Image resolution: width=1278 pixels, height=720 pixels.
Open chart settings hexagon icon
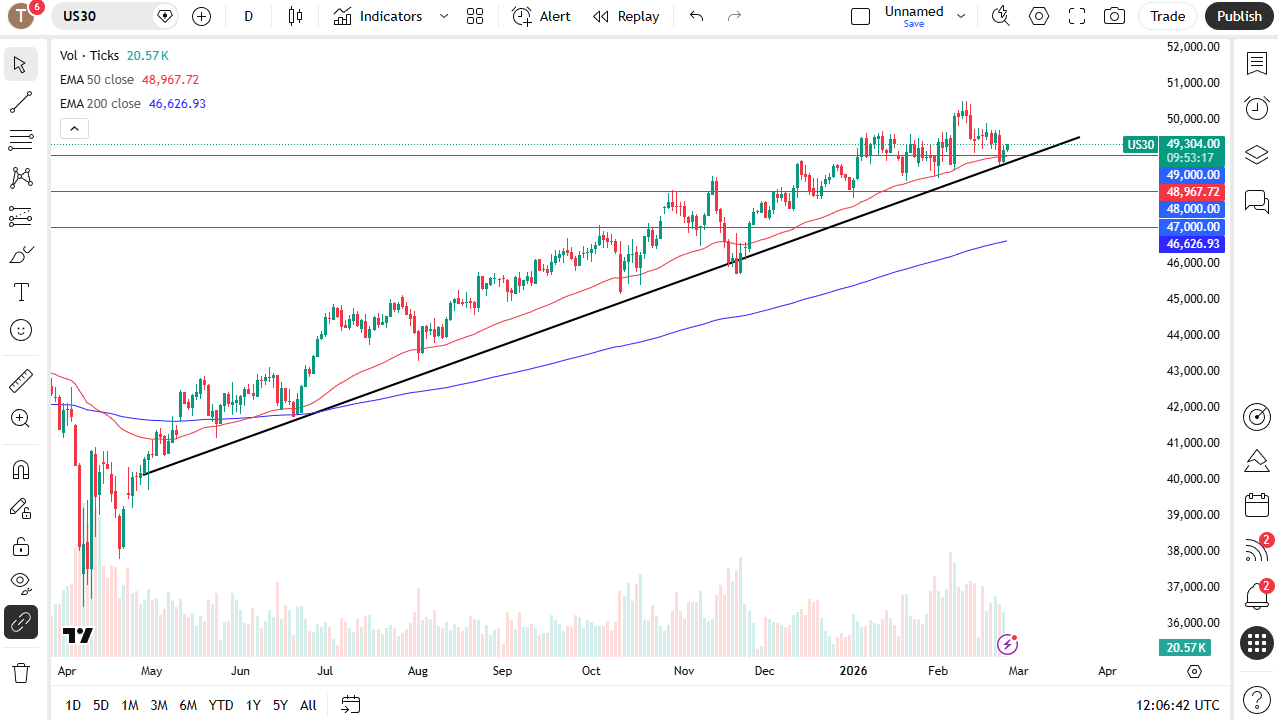point(1039,16)
